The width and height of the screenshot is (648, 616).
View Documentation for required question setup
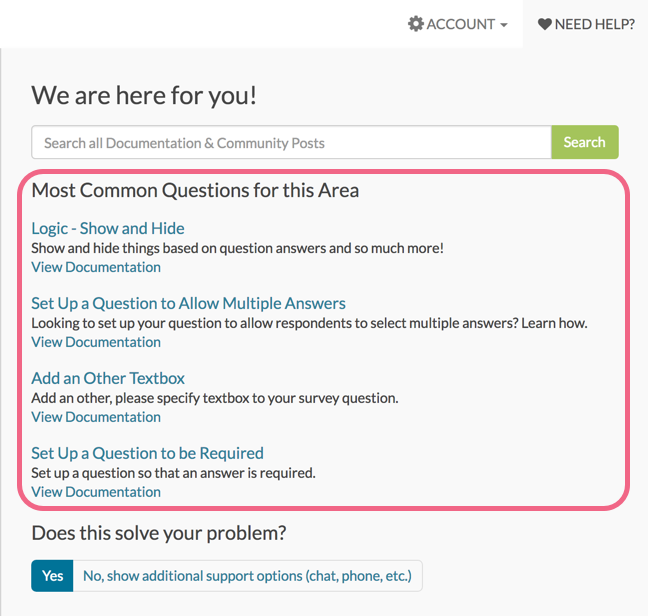point(96,492)
